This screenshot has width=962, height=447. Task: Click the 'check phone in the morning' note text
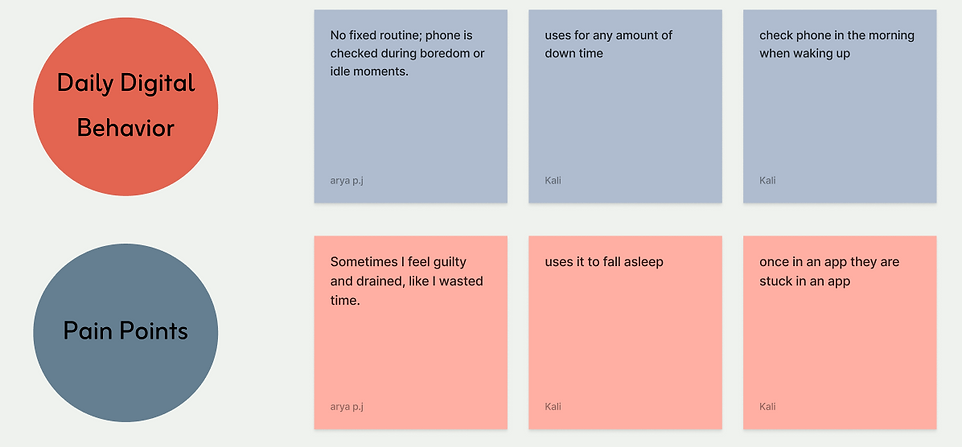837,44
